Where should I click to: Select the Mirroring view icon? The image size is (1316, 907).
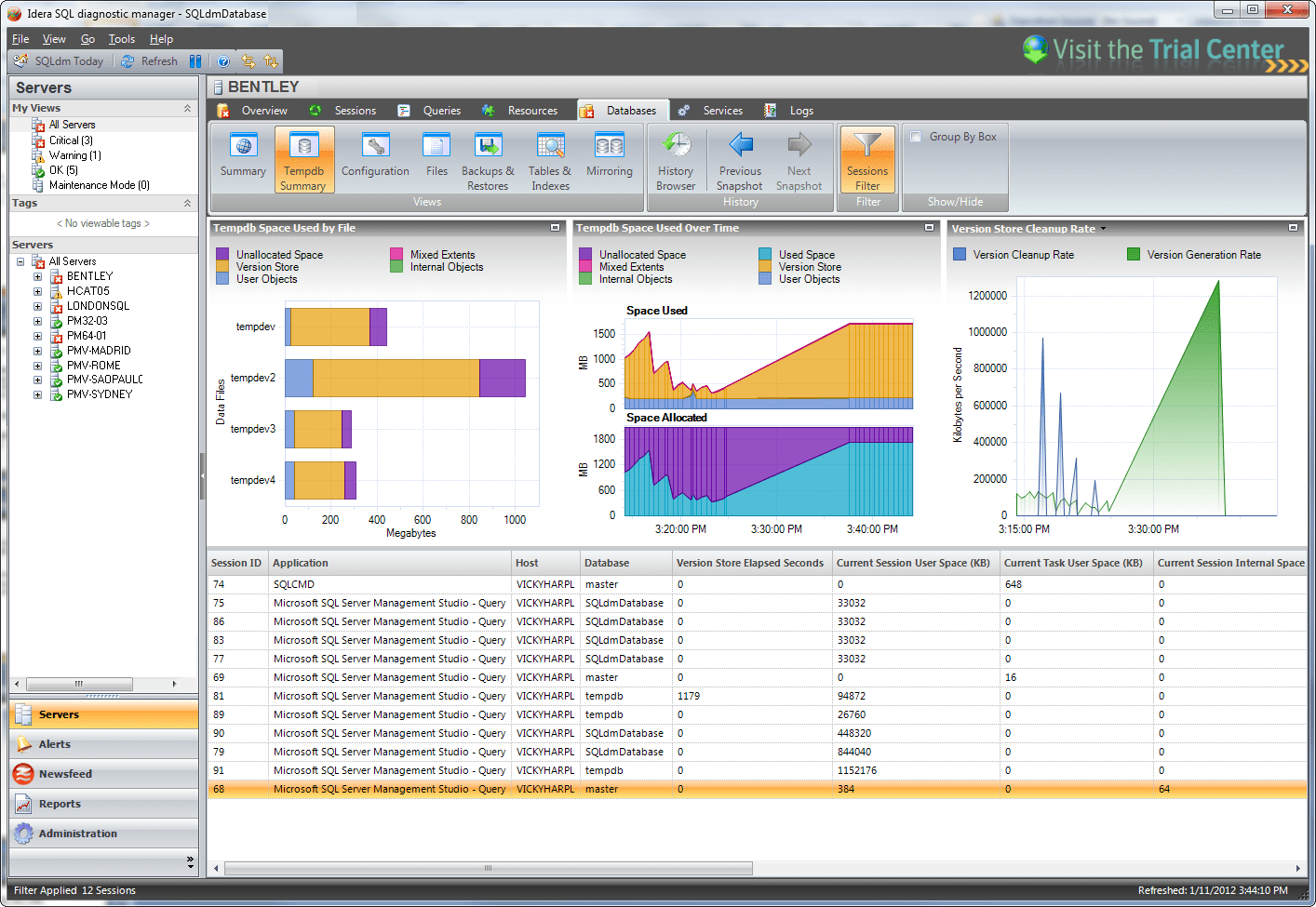coord(610,158)
